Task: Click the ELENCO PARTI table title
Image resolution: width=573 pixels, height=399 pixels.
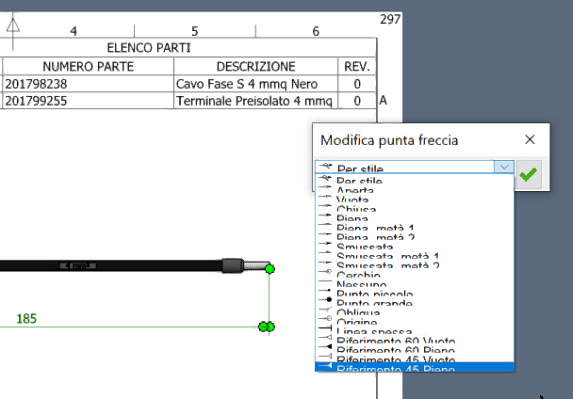Action: 149,48
